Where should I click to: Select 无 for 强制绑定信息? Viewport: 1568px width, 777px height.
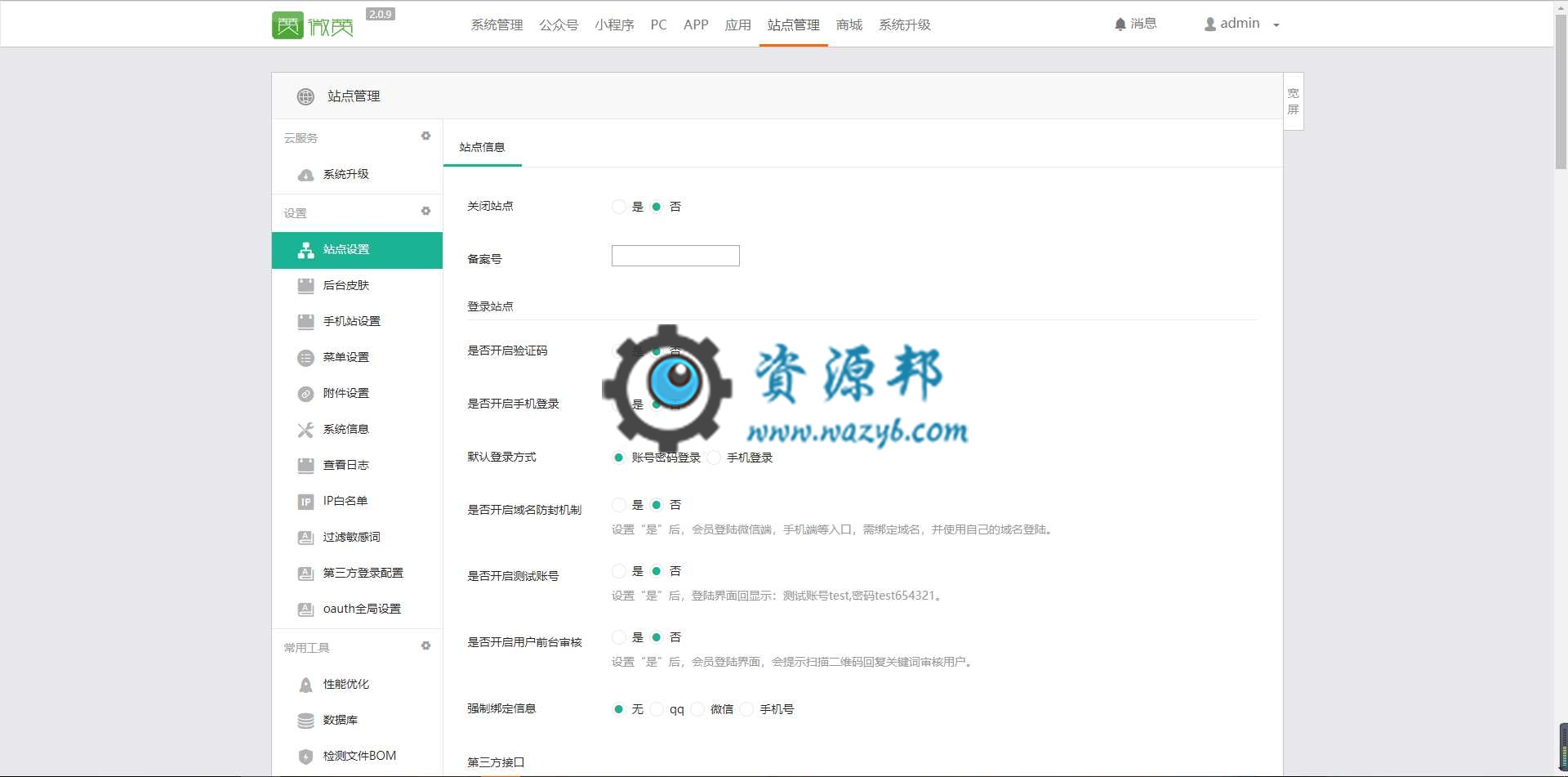click(619, 709)
